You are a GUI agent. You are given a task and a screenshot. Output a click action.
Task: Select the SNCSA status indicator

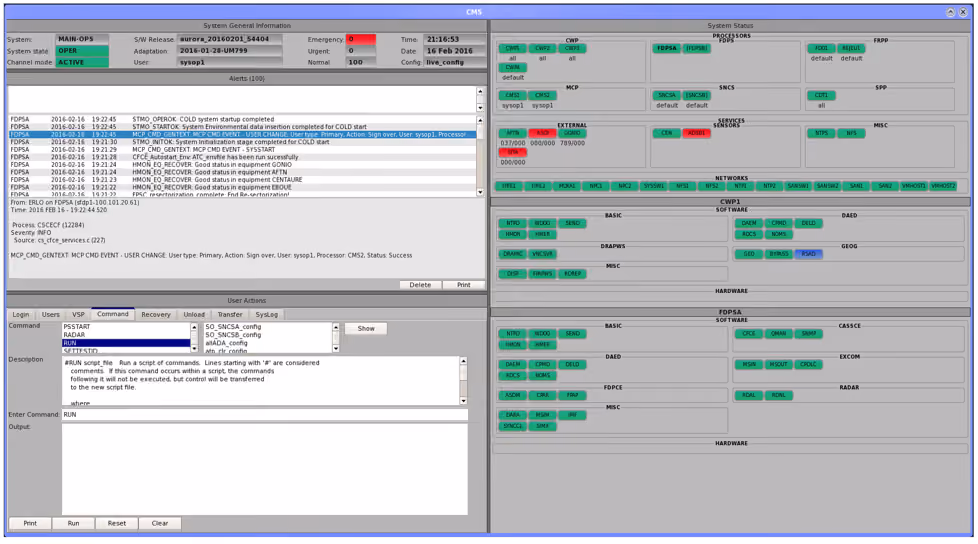click(x=666, y=95)
